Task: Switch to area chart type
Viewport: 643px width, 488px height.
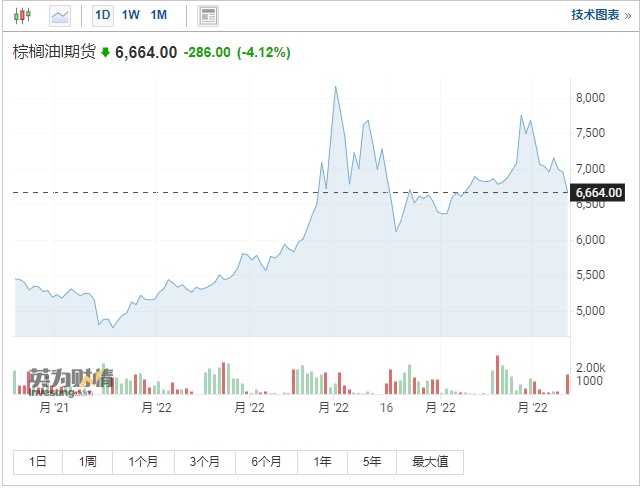Action: click(61, 15)
